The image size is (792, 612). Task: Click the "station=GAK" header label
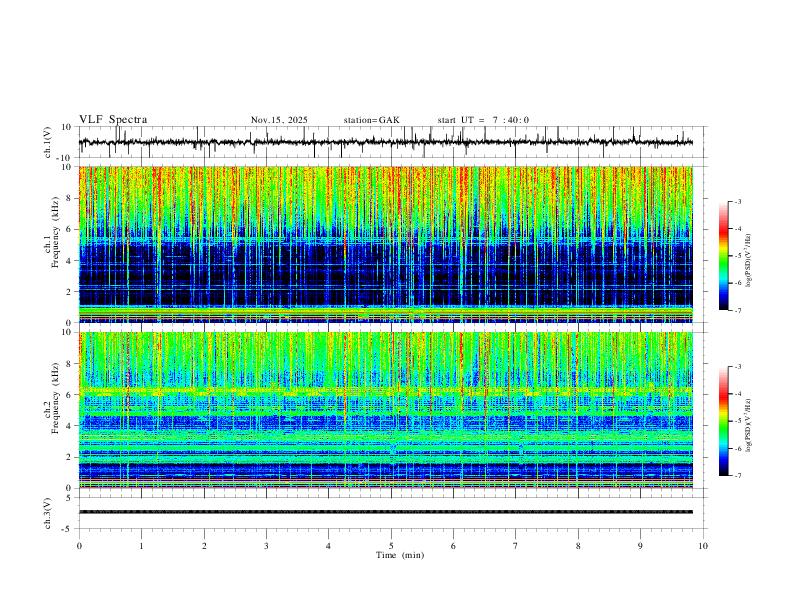(371, 120)
